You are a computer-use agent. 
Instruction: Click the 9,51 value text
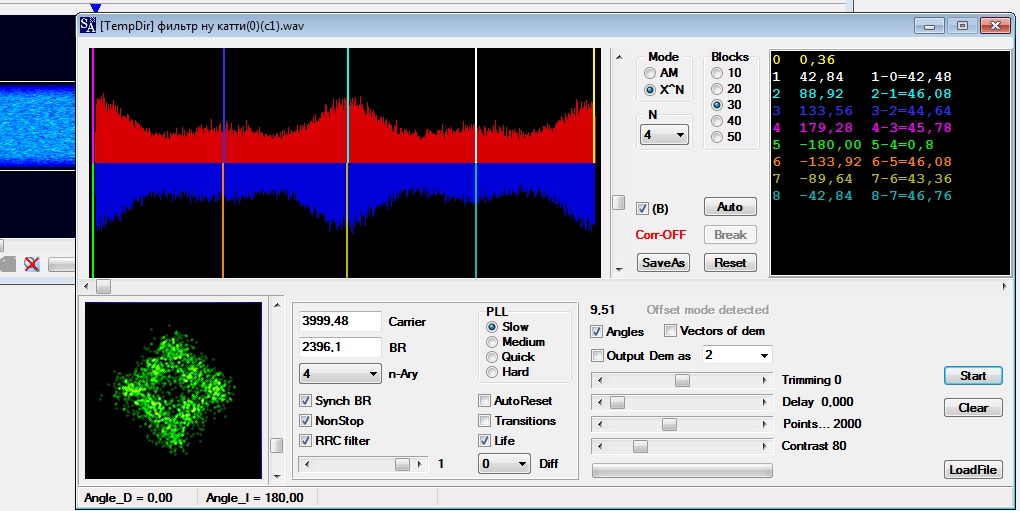coord(602,309)
